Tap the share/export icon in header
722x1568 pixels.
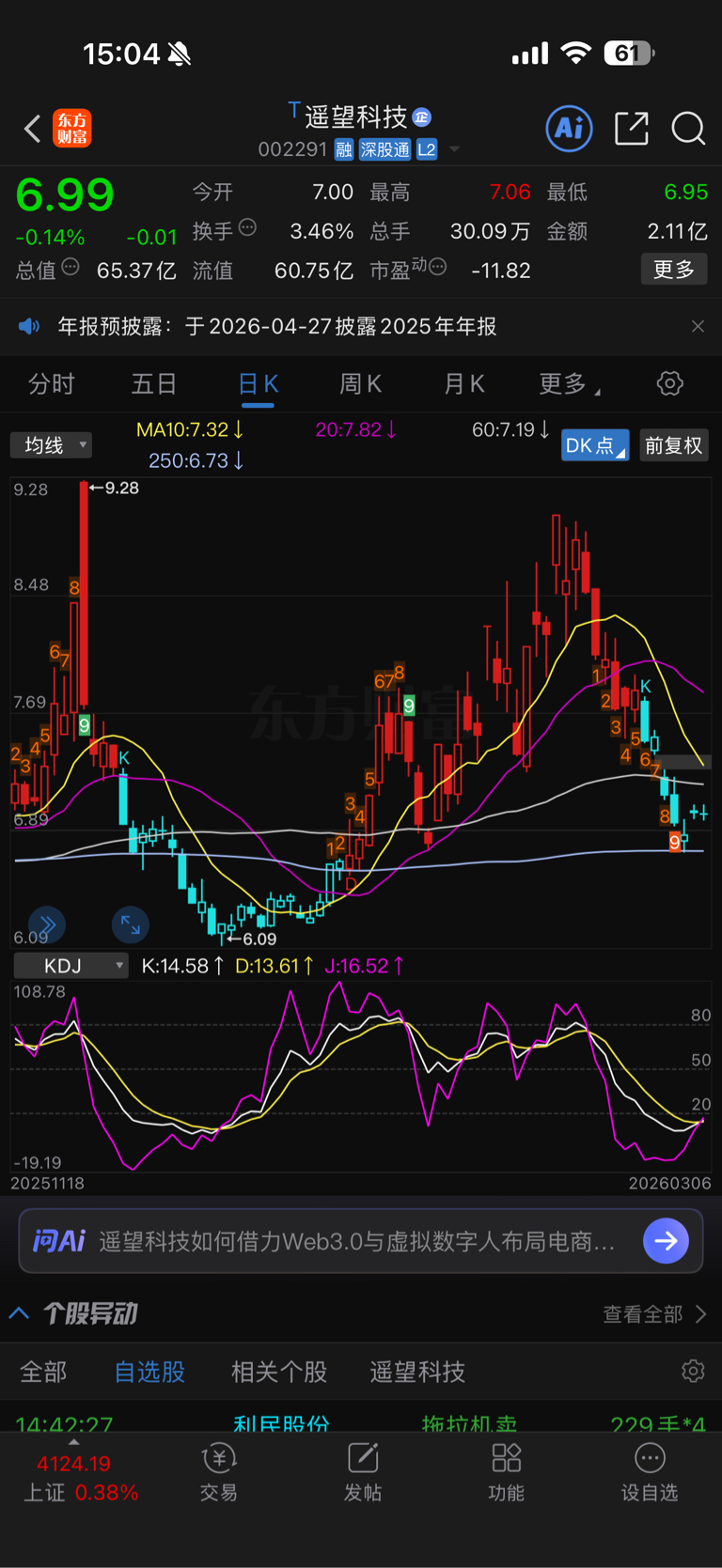632,128
